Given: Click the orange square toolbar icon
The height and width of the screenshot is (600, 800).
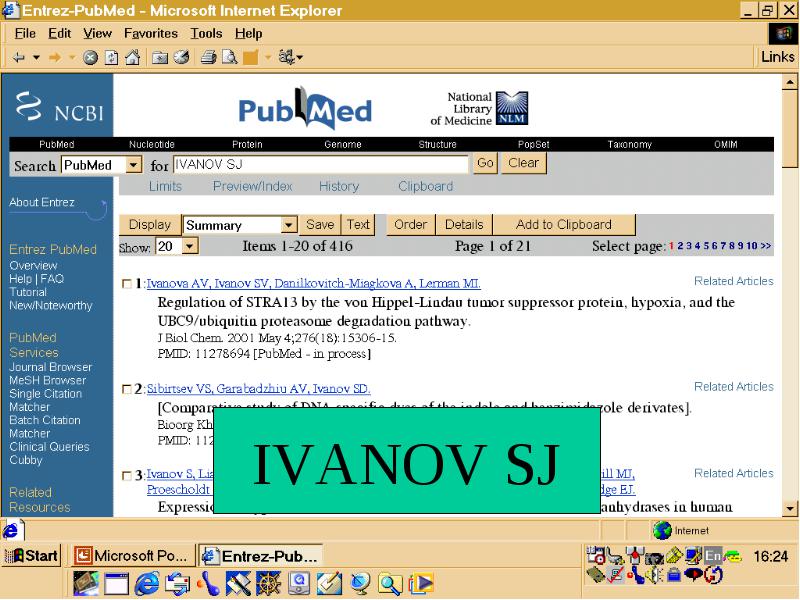Looking at the screenshot, I should point(251,57).
